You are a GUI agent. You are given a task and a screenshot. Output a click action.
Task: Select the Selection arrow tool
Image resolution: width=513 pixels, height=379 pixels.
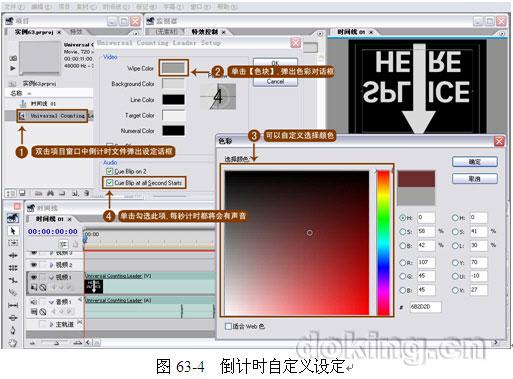point(13,231)
